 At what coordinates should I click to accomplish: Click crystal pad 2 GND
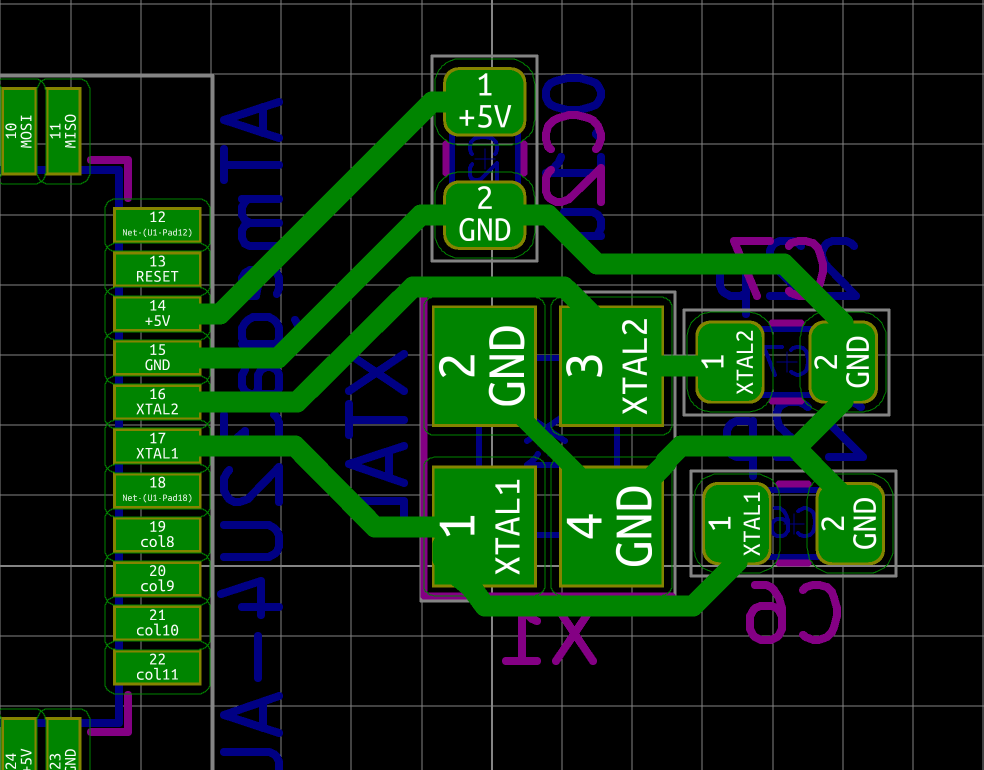pyautogui.click(x=484, y=366)
